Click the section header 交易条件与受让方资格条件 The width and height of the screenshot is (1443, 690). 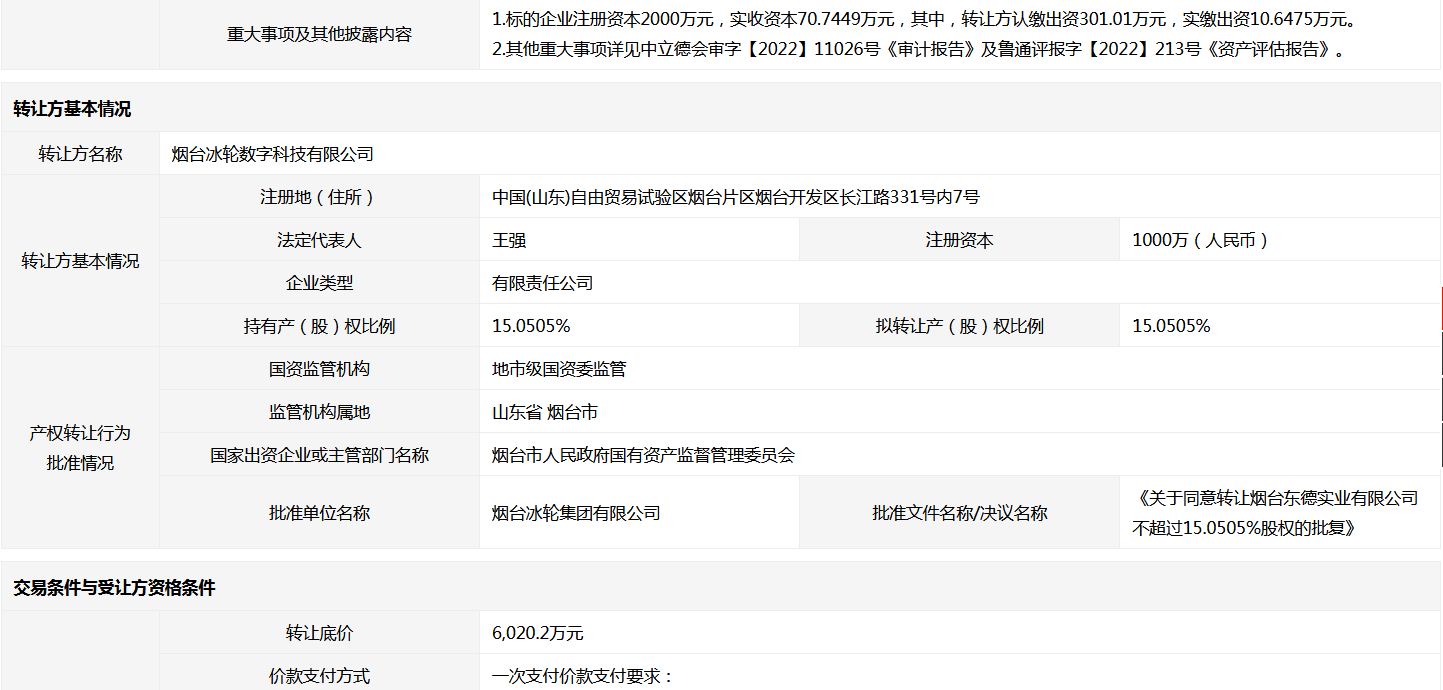pyautogui.click(x=114, y=588)
